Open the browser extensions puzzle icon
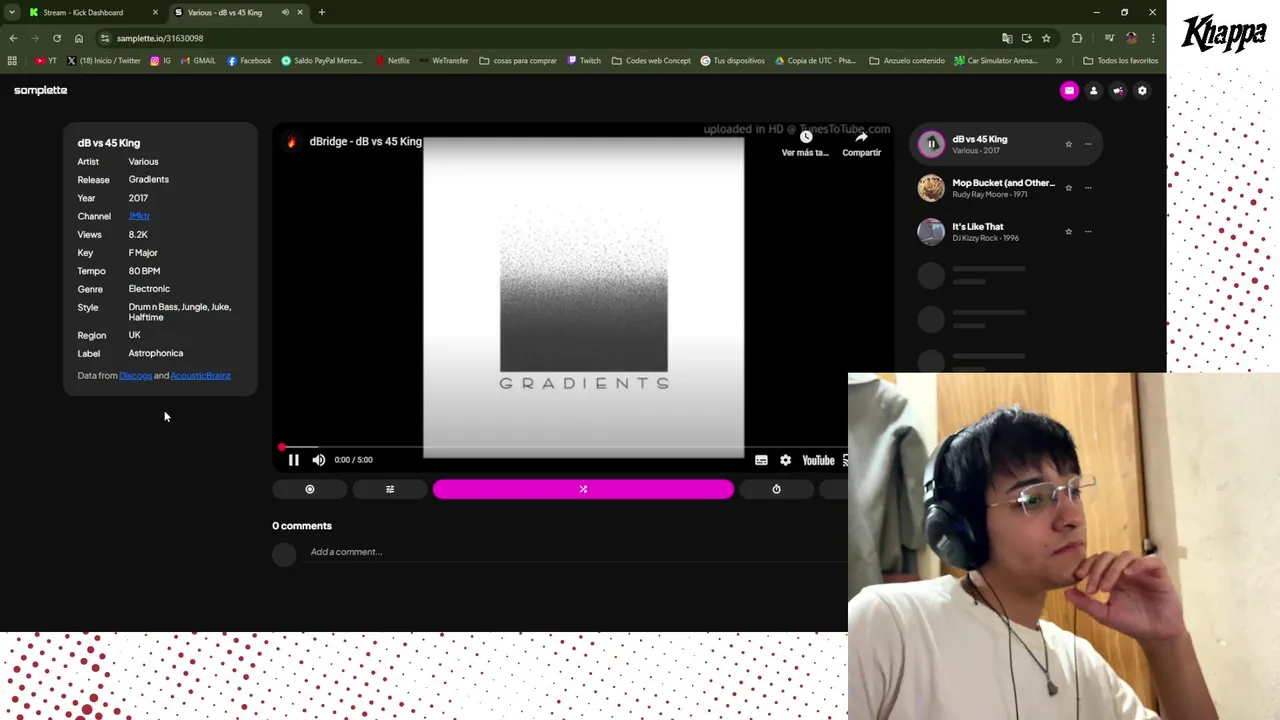 1077,38
